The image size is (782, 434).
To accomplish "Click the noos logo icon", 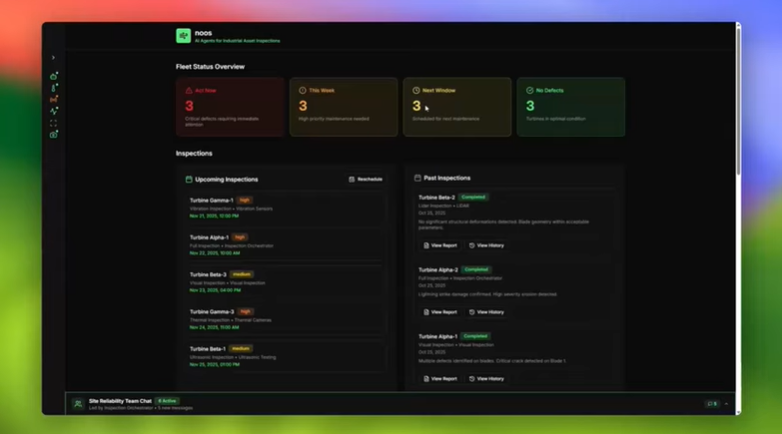I will click(183, 36).
